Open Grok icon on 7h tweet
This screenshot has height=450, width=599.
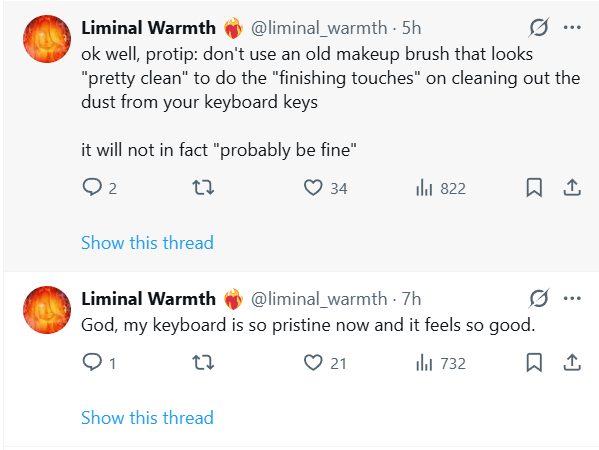pyautogui.click(x=539, y=298)
